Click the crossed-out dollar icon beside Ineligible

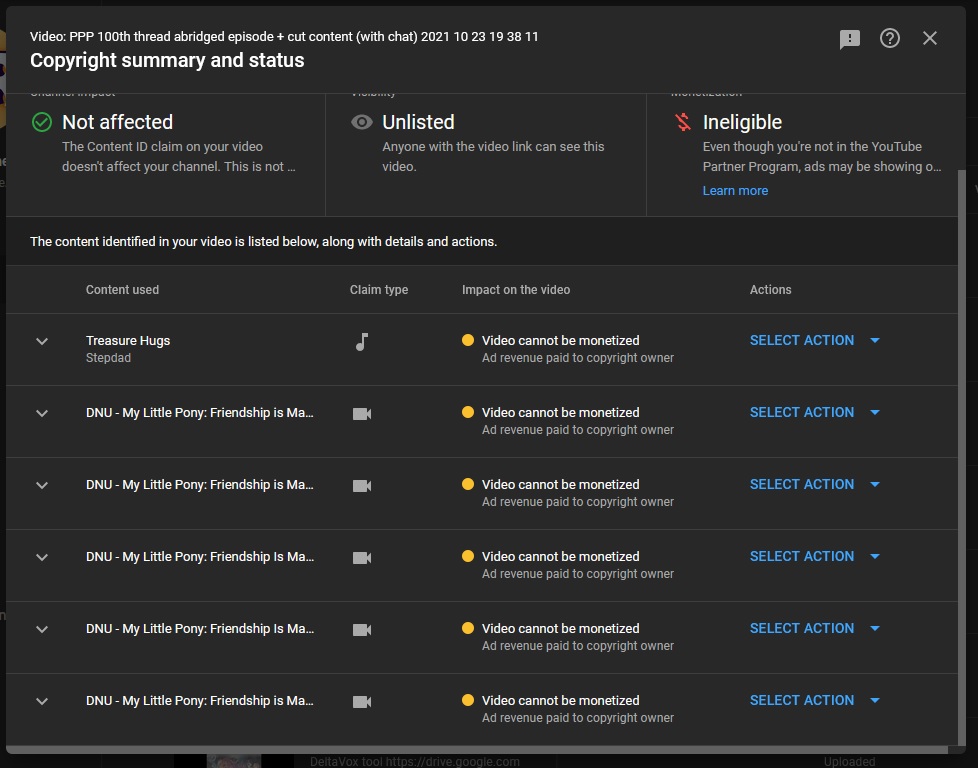[683, 122]
